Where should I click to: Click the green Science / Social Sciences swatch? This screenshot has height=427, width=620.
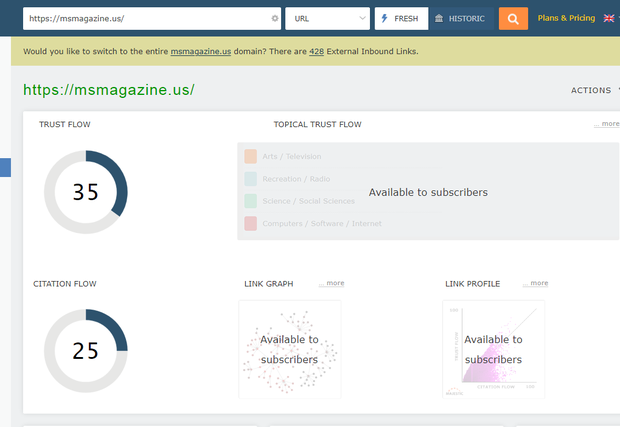251,201
